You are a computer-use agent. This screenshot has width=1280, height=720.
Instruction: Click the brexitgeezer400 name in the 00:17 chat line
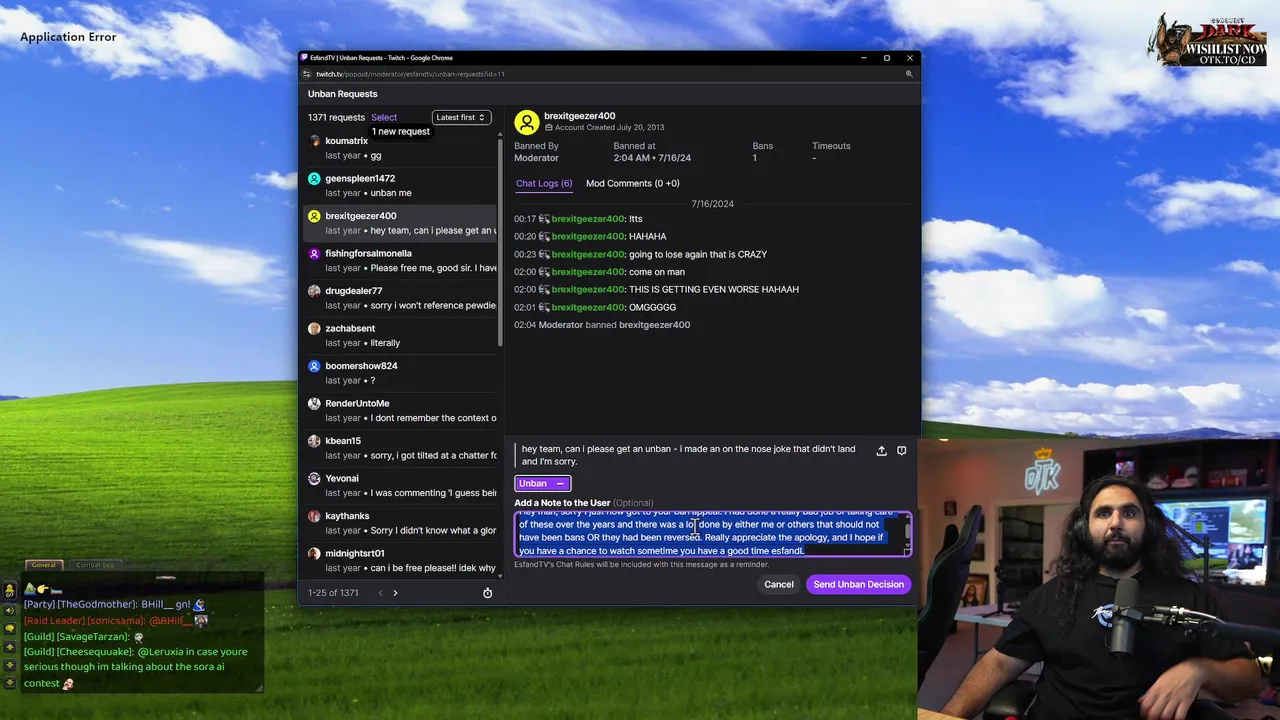pos(588,219)
